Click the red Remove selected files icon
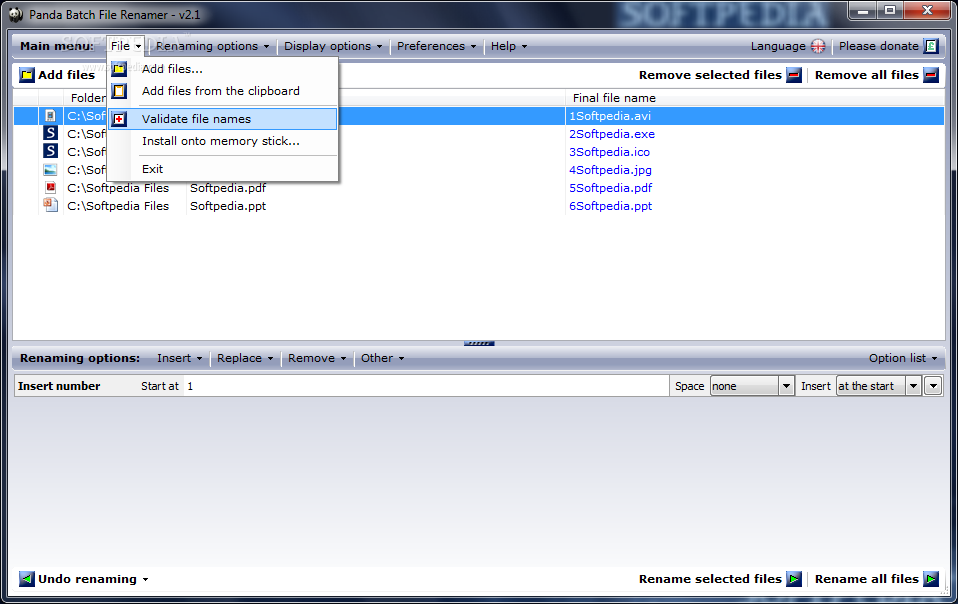The width and height of the screenshot is (958, 604). coord(794,75)
